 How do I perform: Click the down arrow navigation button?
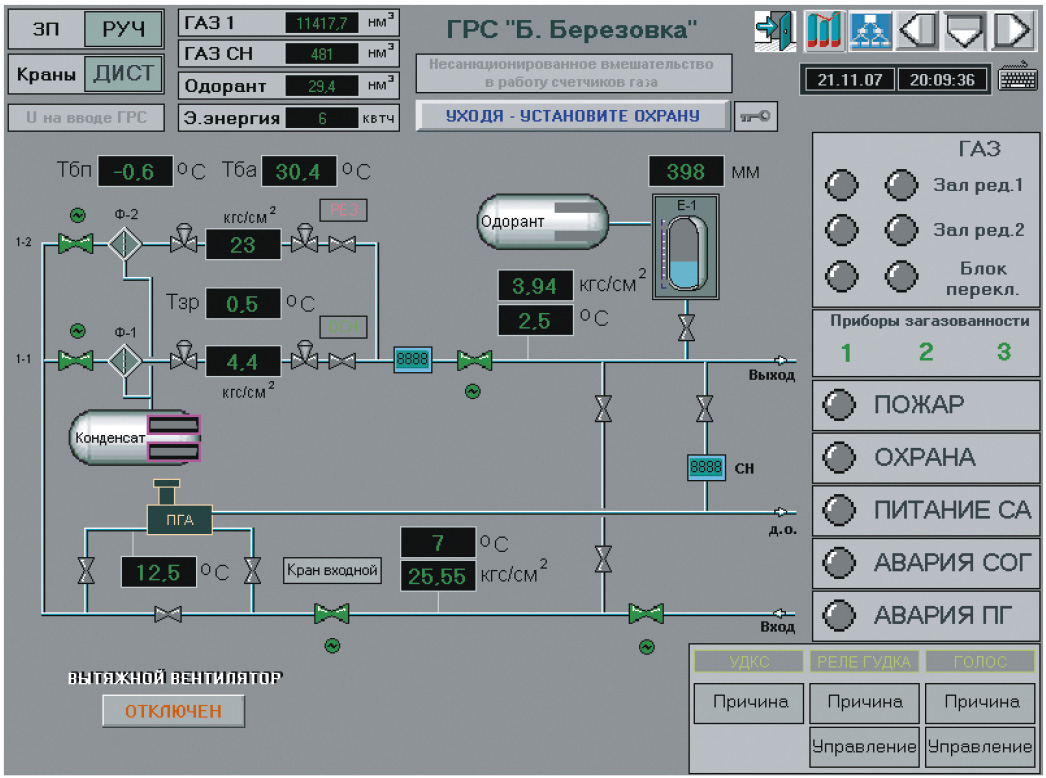(x=965, y=30)
